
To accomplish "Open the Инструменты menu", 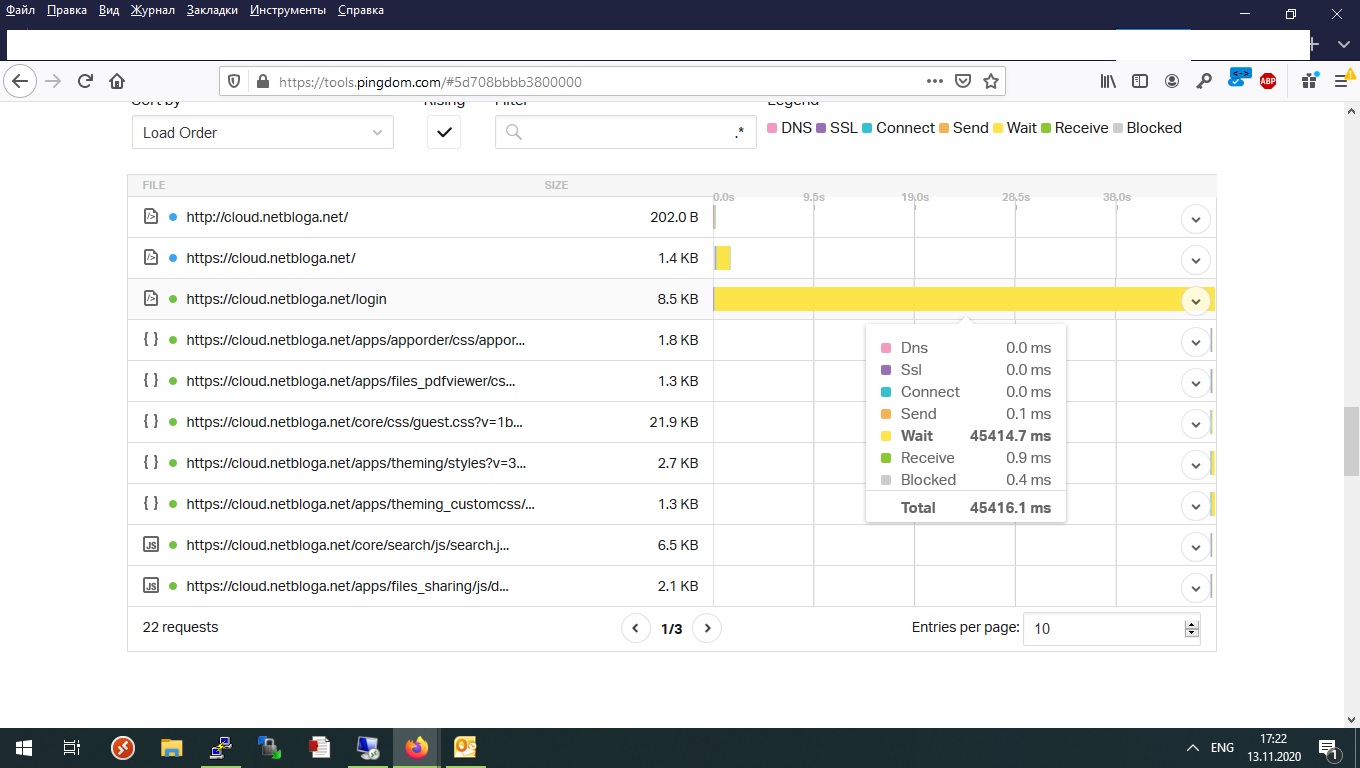I will click(288, 10).
